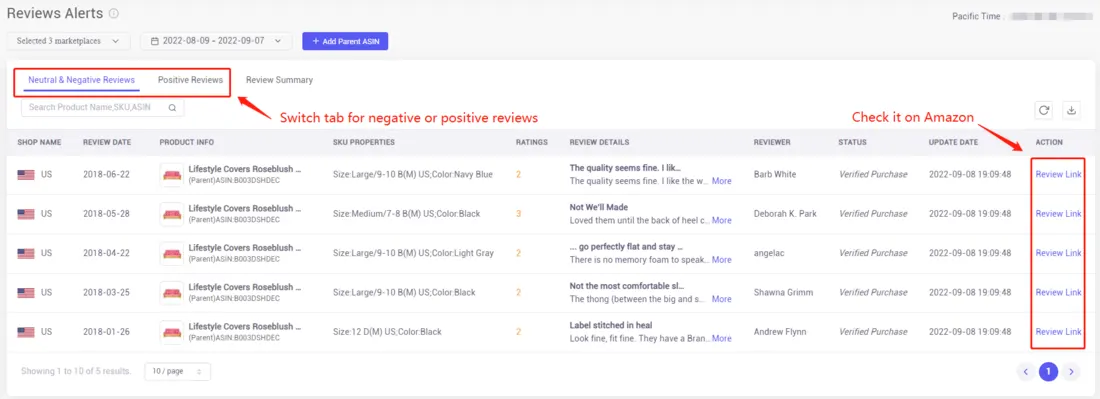
Task: Click reviewer name Barb White
Action: pyautogui.click(x=774, y=175)
